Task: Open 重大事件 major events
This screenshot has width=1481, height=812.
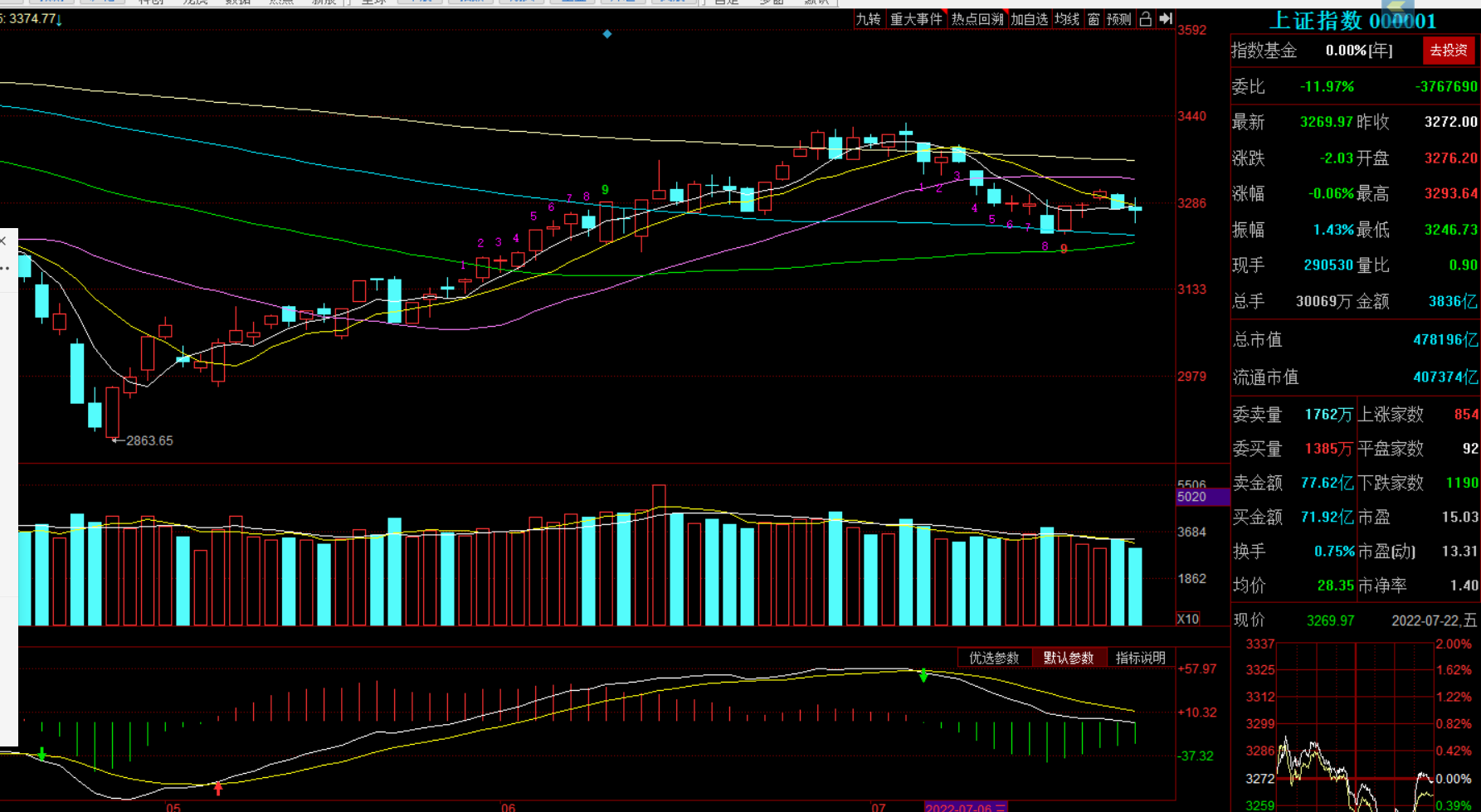Action: [916, 19]
